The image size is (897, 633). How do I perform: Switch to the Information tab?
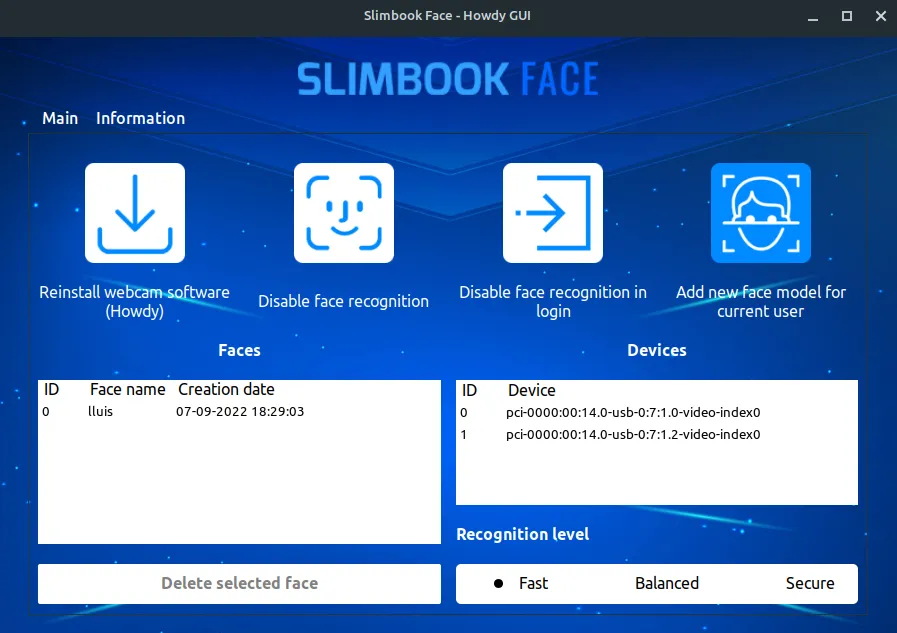click(140, 118)
